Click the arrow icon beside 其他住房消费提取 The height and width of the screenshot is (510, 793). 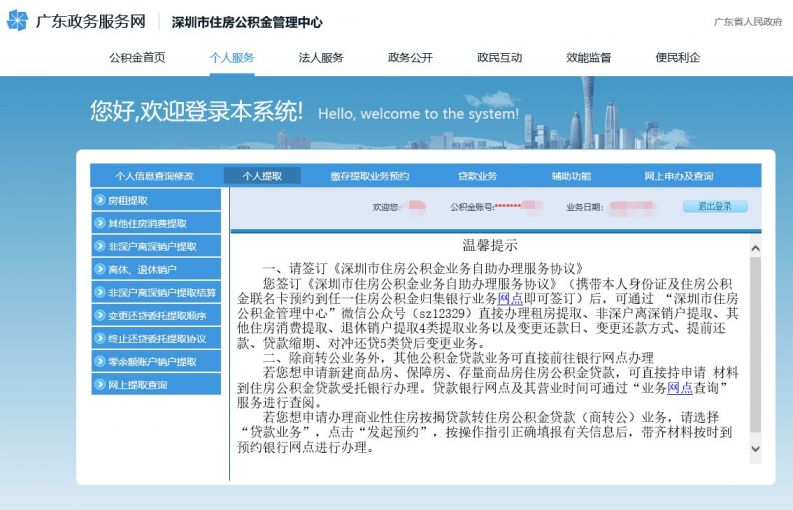(x=100, y=223)
